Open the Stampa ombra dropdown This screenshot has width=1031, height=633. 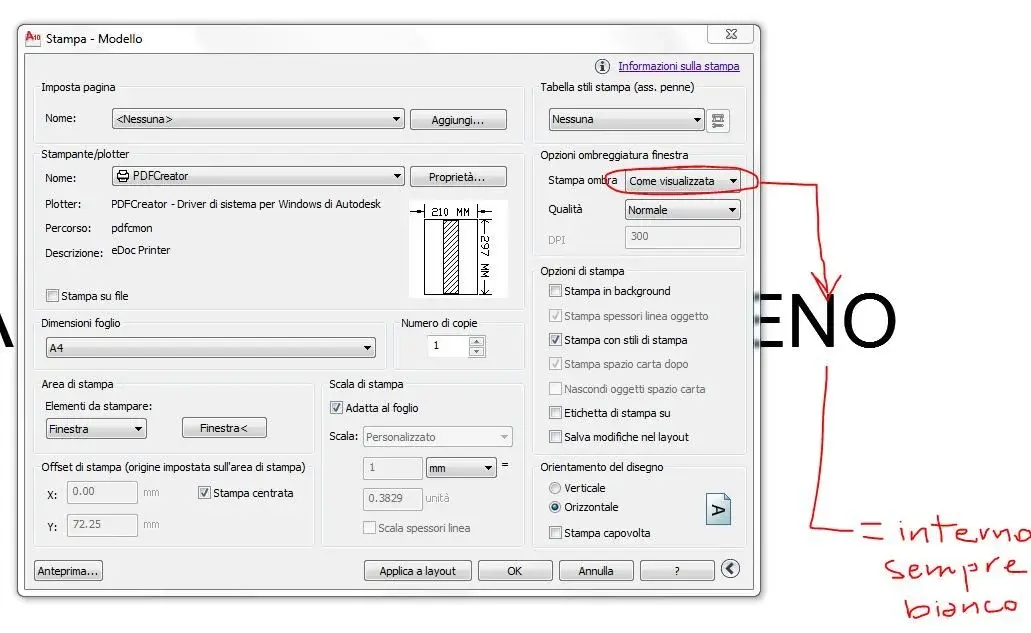[683, 181]
